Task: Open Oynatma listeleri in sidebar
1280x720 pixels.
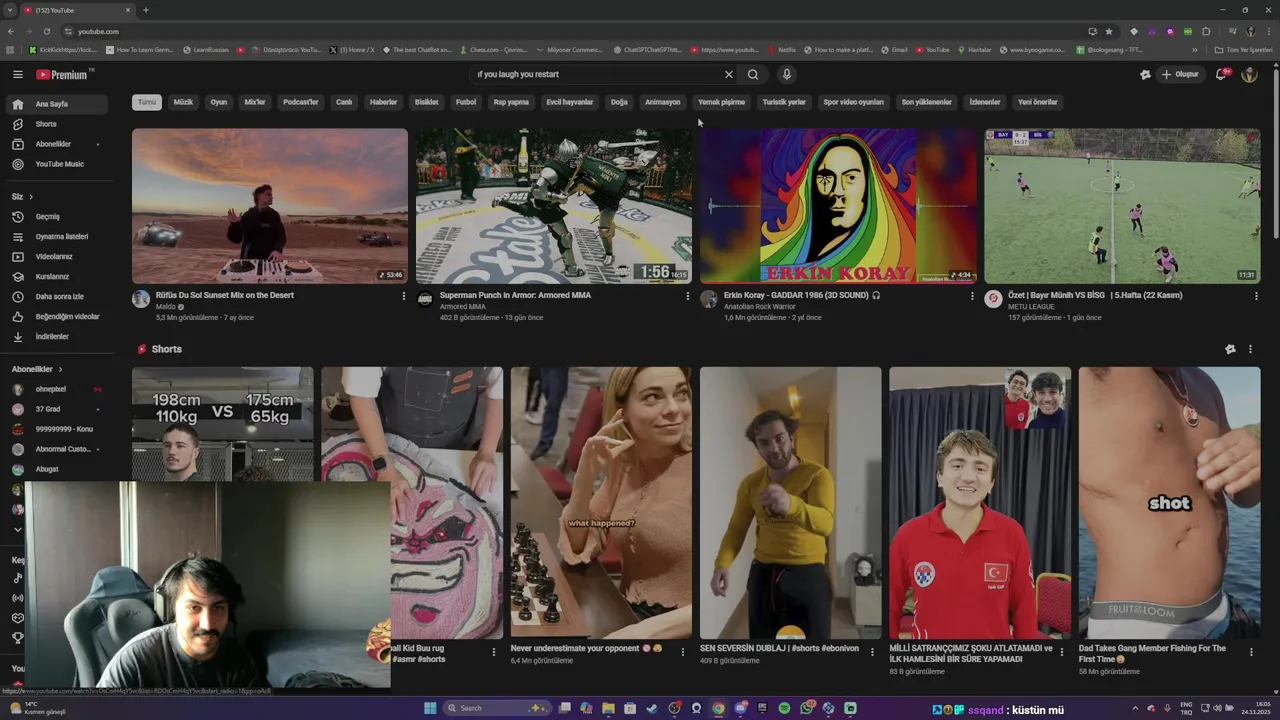Action: [x=57, y=236]
